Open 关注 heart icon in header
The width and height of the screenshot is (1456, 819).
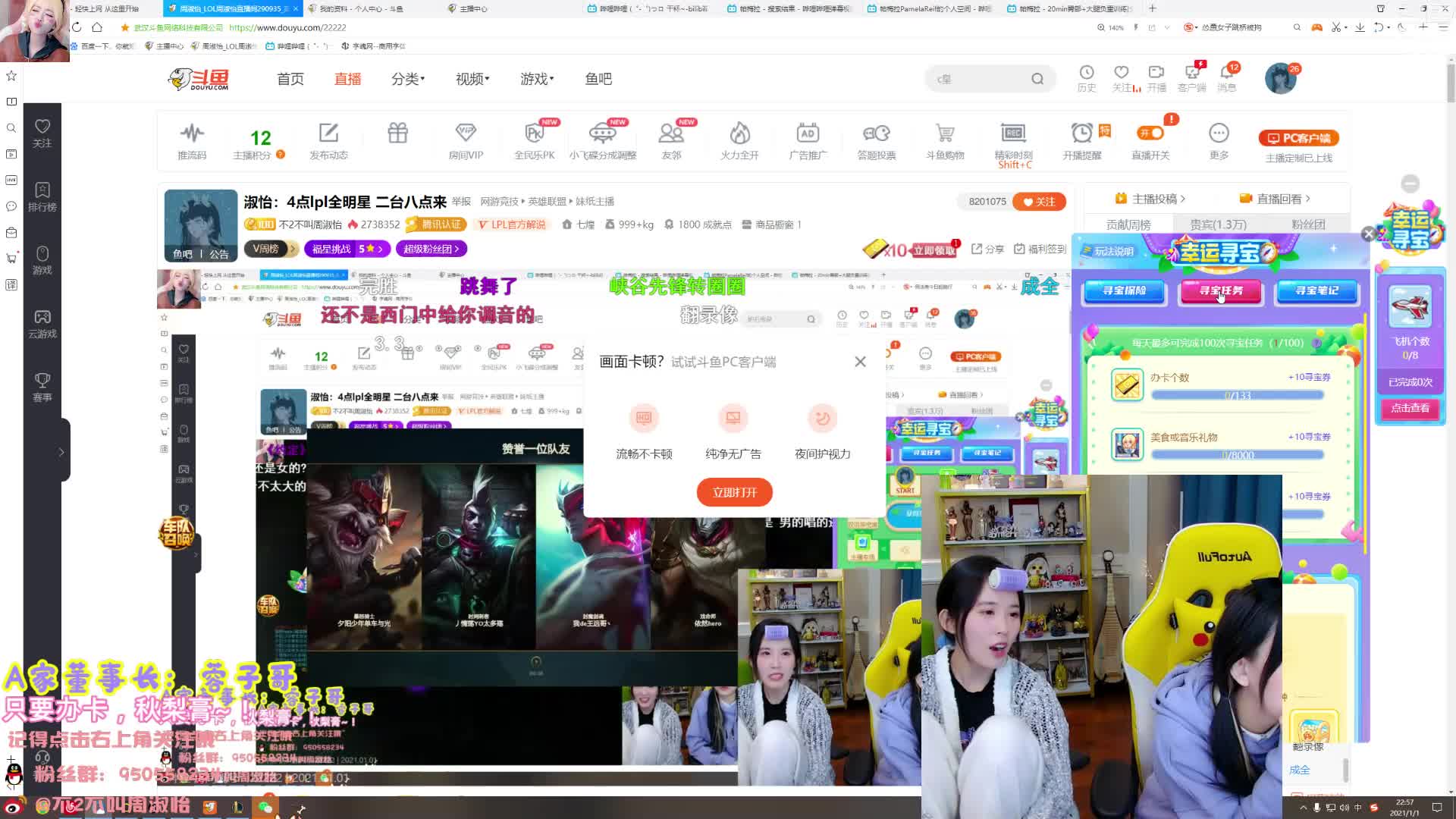[1122, 78]
